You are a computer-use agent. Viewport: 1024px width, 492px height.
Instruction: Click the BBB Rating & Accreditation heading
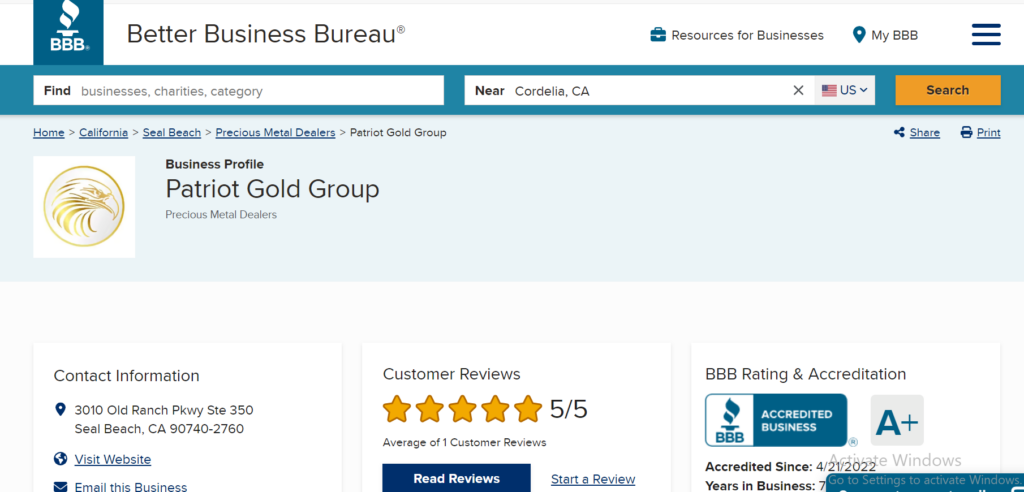pos(806,374)
